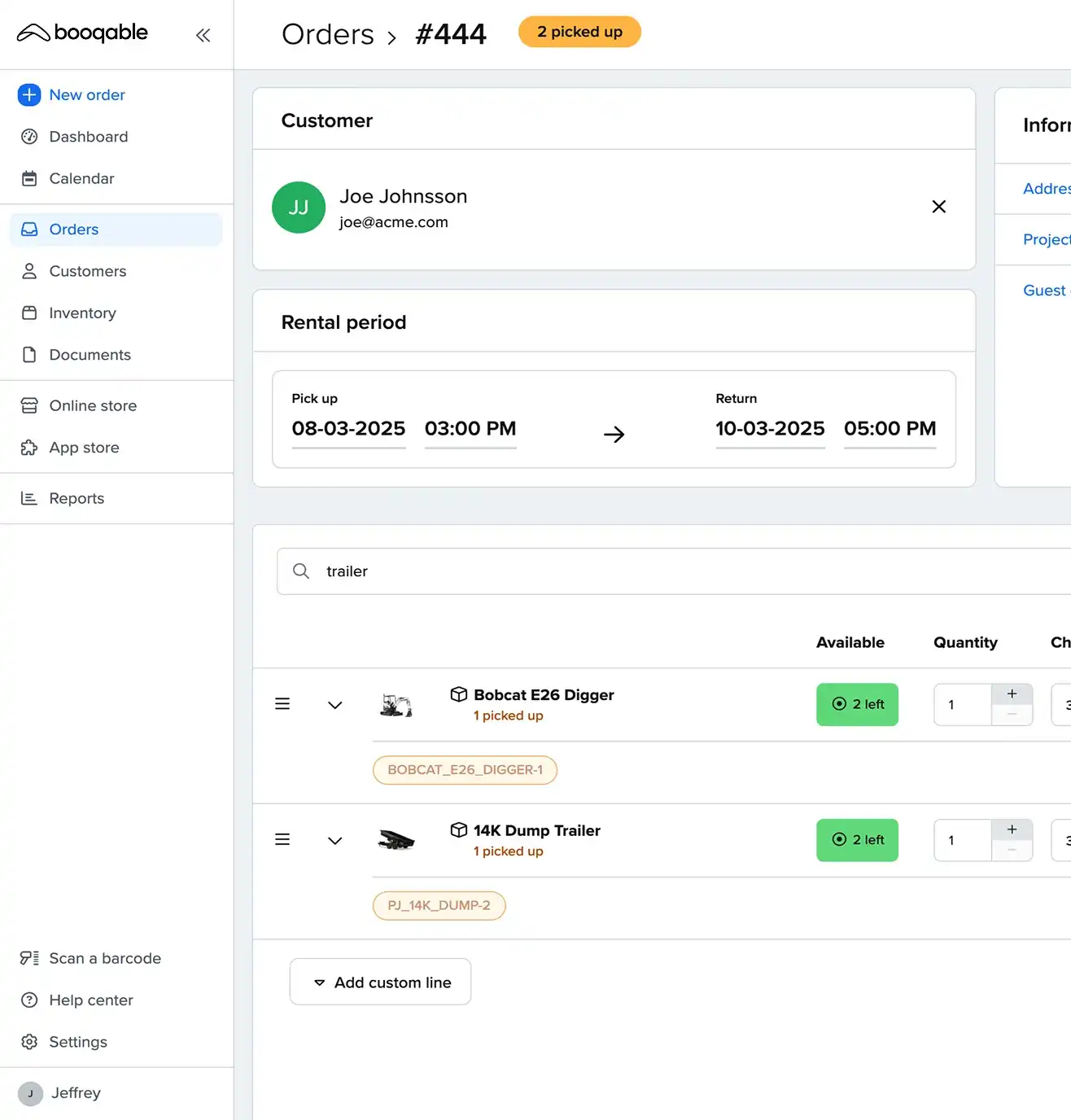Open the Add custom line dropdown
Image resolution: width=1071 pixels, height=1120 pixels.
(x=380, y=982)
